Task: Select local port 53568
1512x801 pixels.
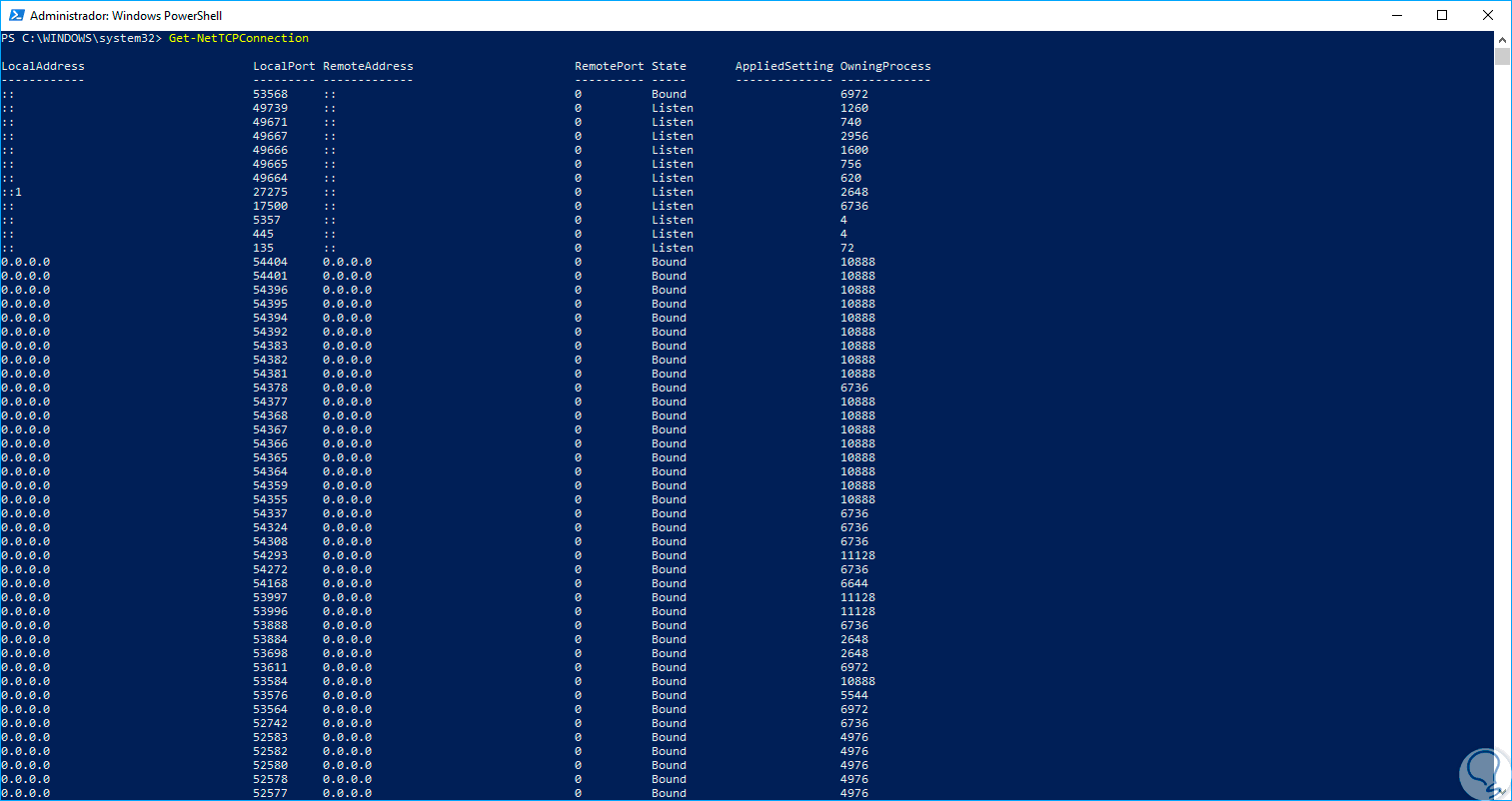Action: (270, 94)
